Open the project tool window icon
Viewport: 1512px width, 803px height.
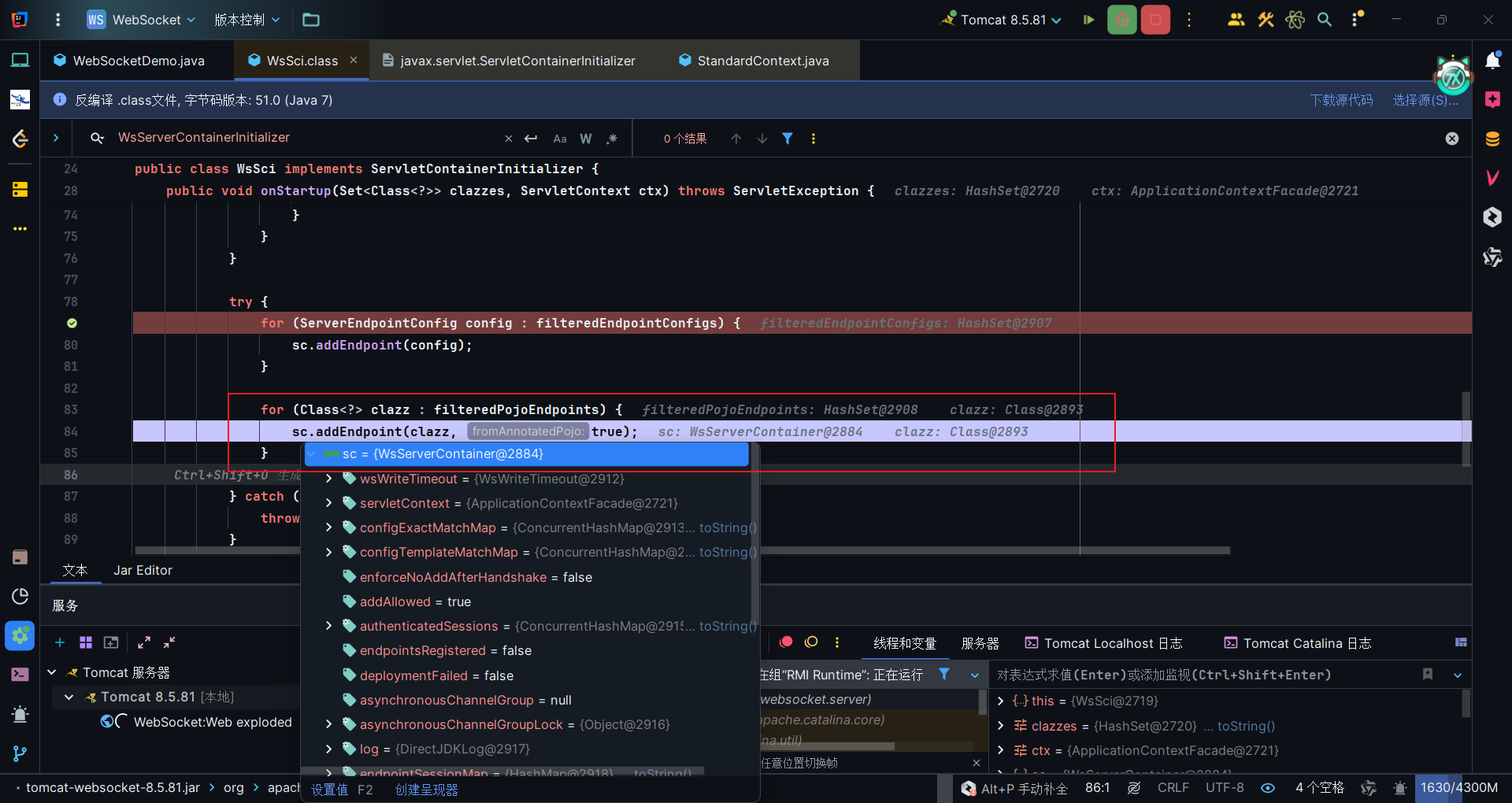tap(20, 61)
